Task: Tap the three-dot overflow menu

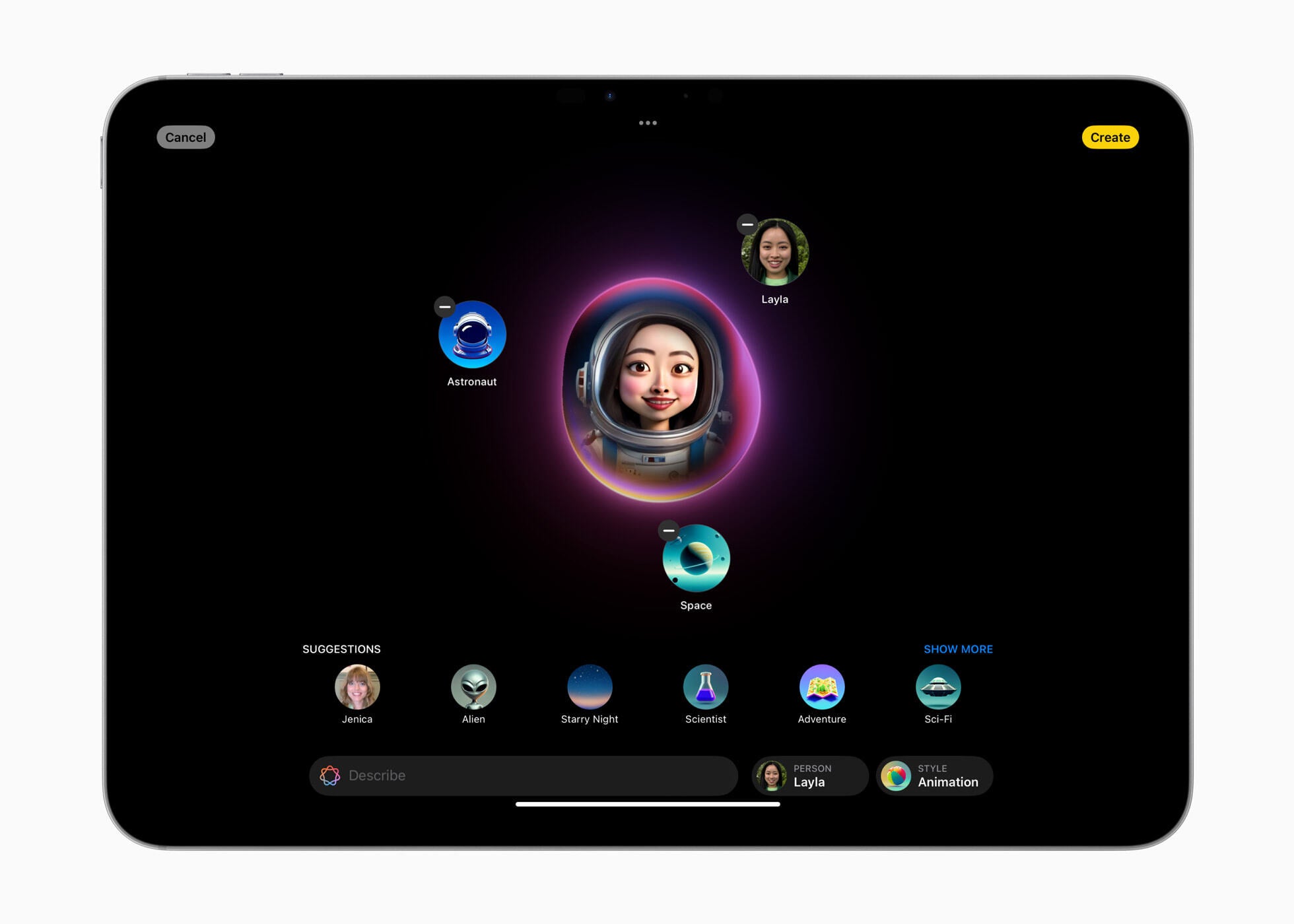Action: 648,123
